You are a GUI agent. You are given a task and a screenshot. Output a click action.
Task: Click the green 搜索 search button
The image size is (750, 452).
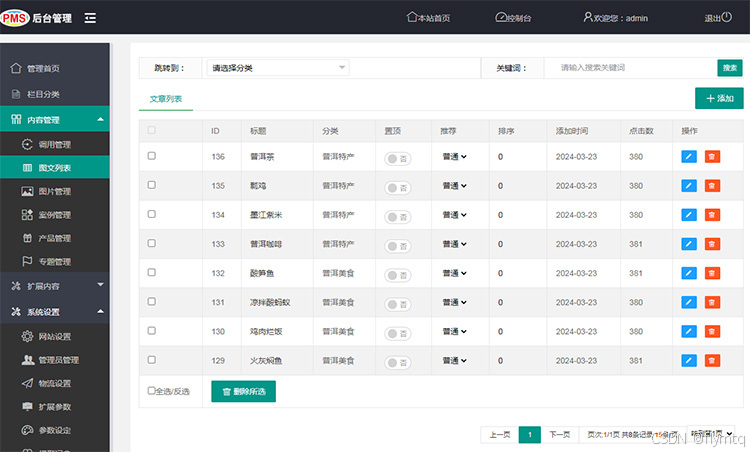(x=729, y=68)
